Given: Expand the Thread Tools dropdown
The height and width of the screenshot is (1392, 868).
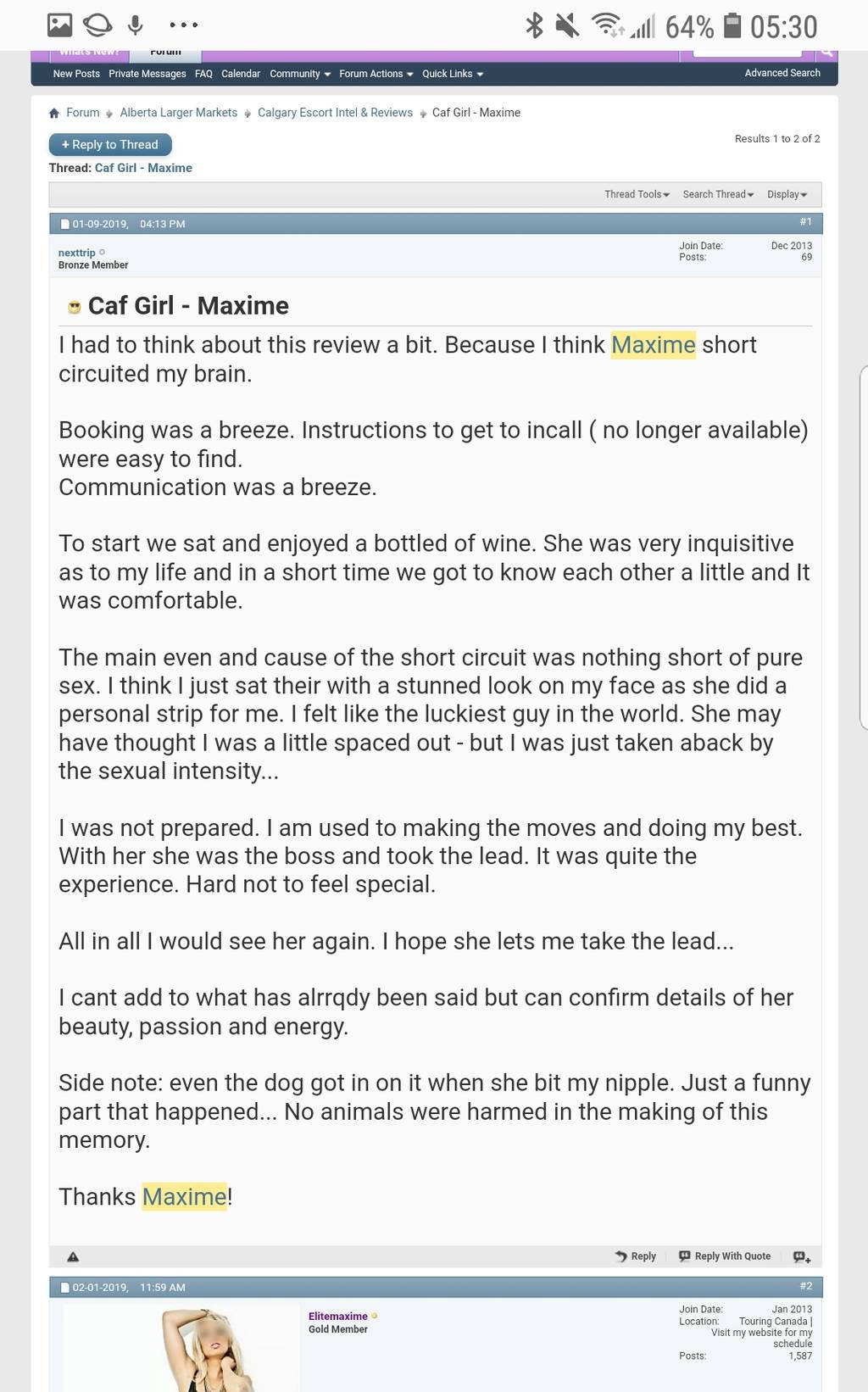Looking at the screenshot, I should point(637,195).
